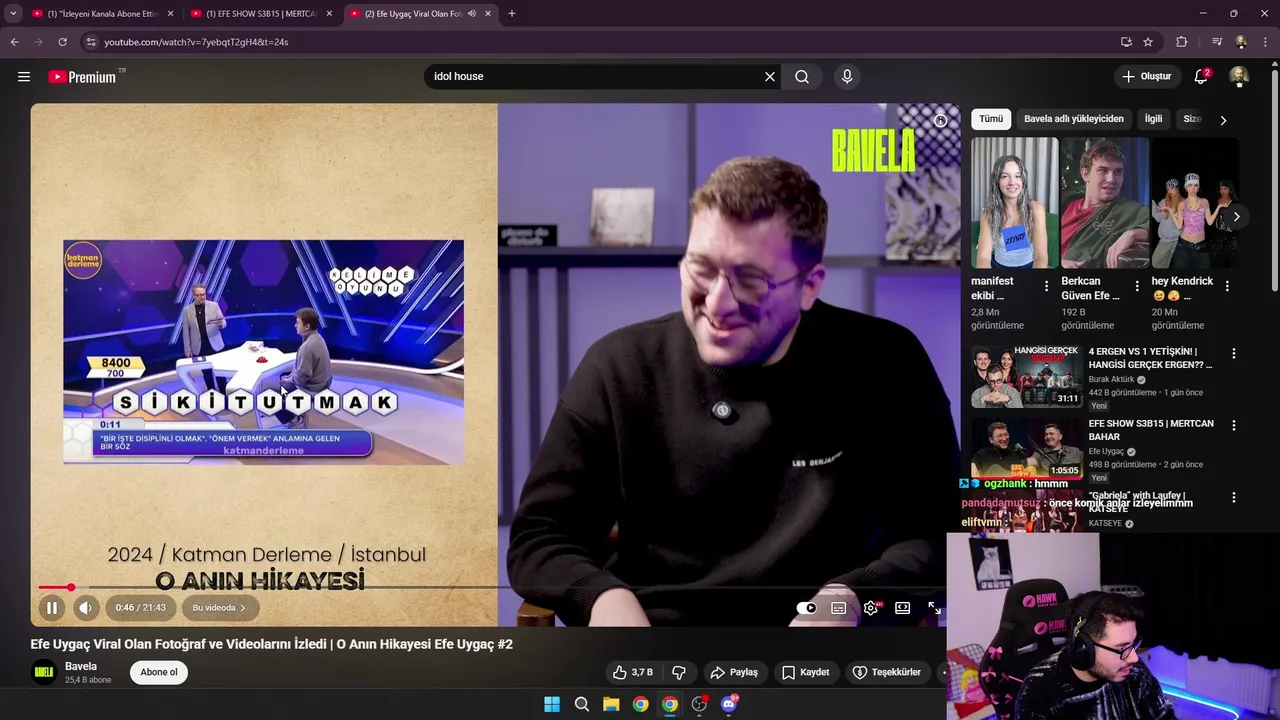Open the tab search dropdown arrow
1280x720 pixels.
click(x=13, y=14)
